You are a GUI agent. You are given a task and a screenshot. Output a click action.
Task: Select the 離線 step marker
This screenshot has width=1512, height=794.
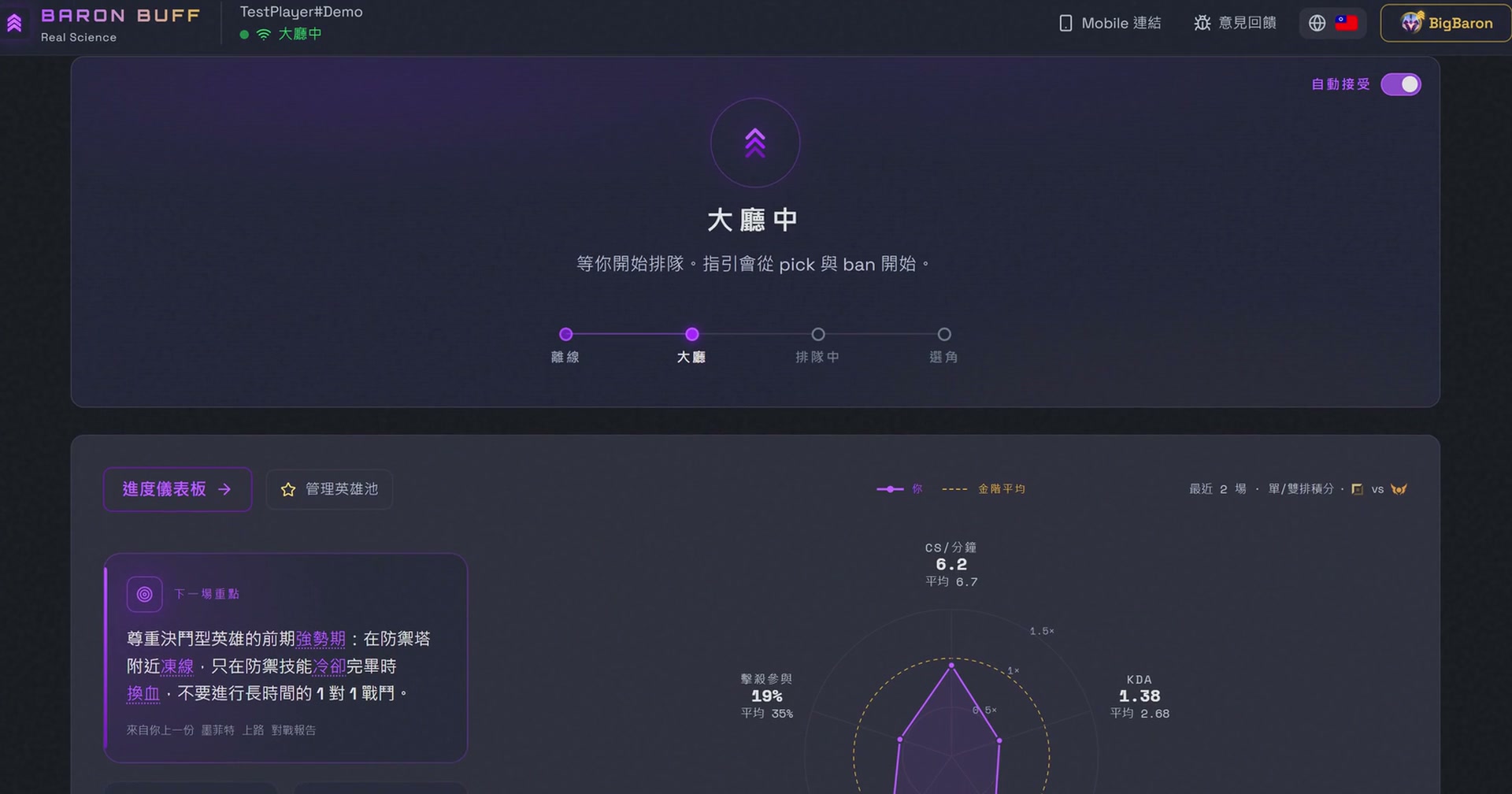pyautogui.click(x=565, y=334)
